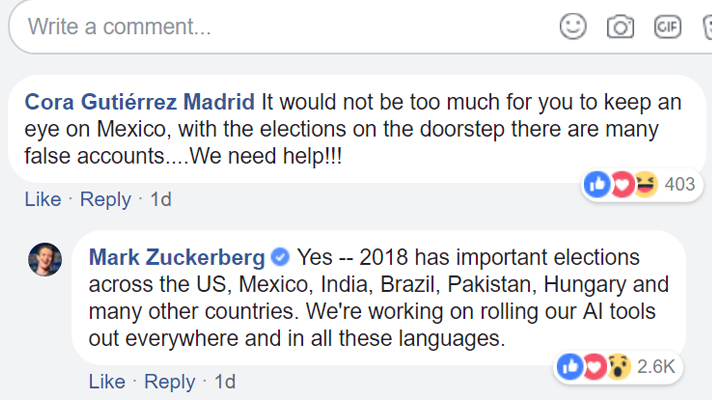The image size is (712, 400).
Task: Open Cora Gutiérrez Madrid's profile name
Action: pyautogui.click(x=139, y=102)
